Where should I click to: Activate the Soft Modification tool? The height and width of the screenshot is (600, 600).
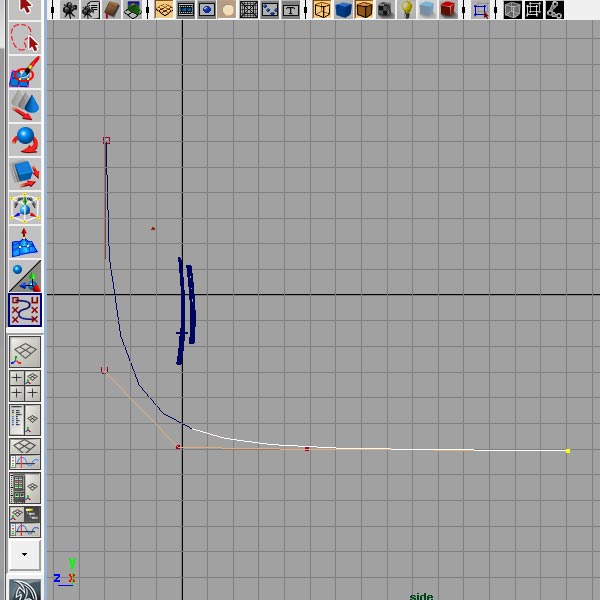[24, 242]
